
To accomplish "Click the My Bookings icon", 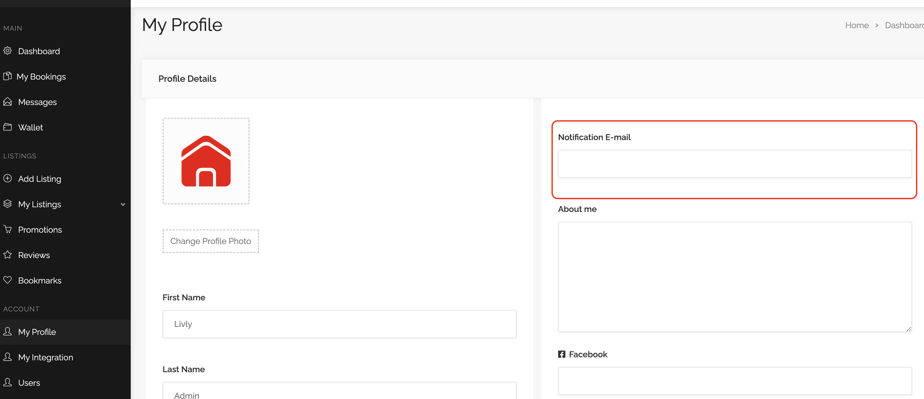I will tap(7, 76).
